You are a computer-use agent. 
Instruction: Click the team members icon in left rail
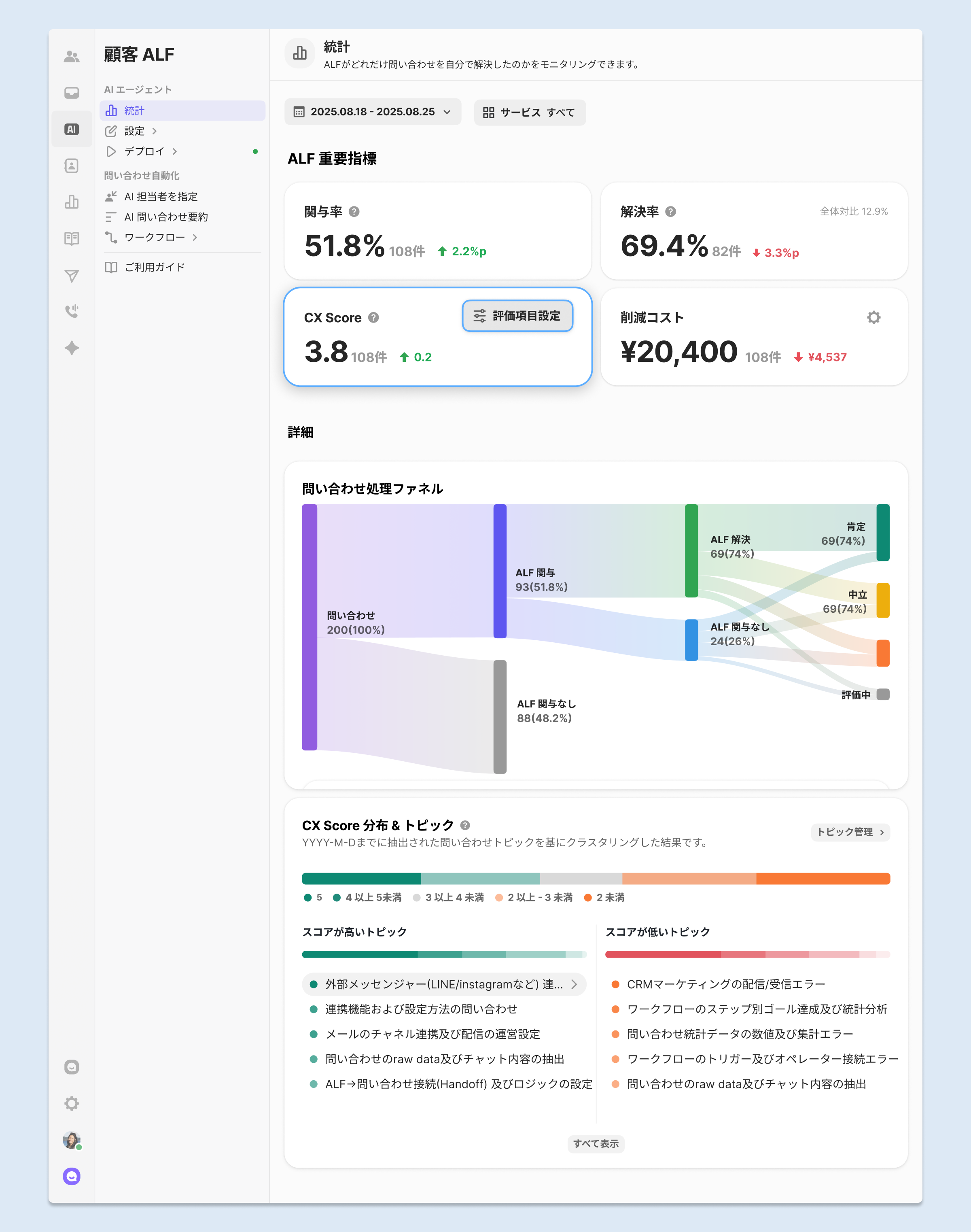click(x=72, y=56)
